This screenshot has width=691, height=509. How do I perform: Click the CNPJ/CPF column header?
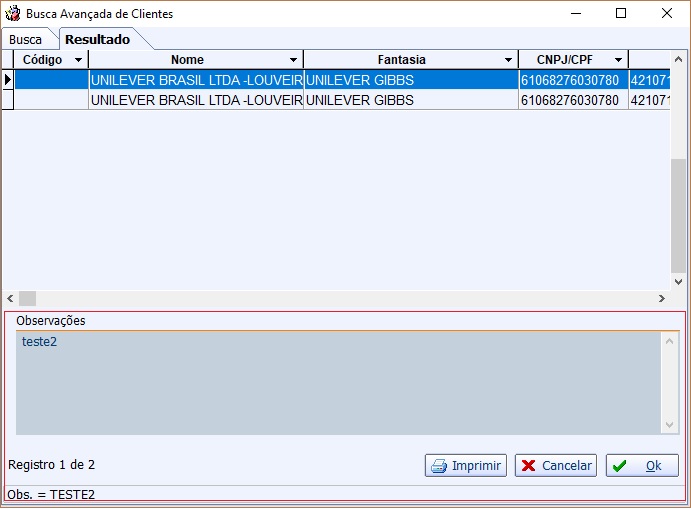coord(574,59)
